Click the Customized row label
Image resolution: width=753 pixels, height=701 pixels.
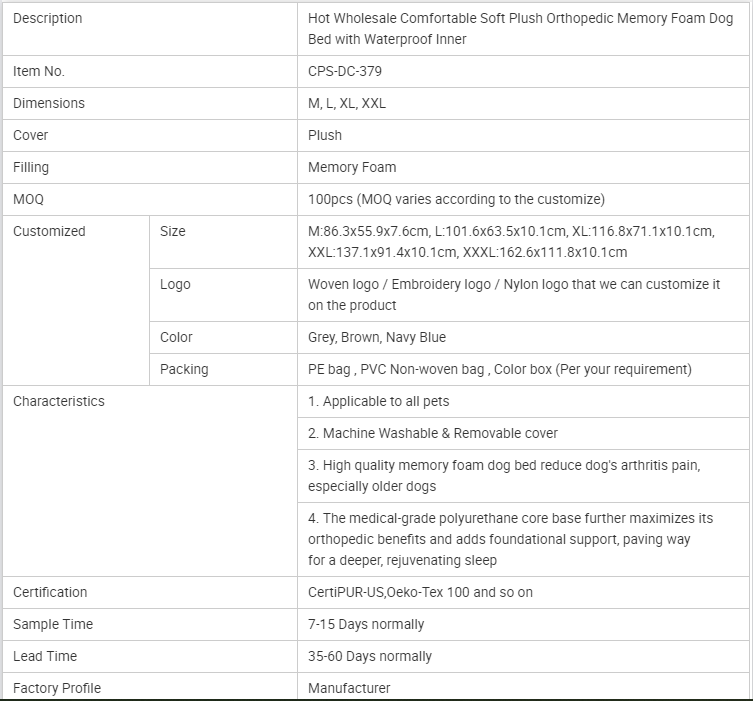[49, 231]
